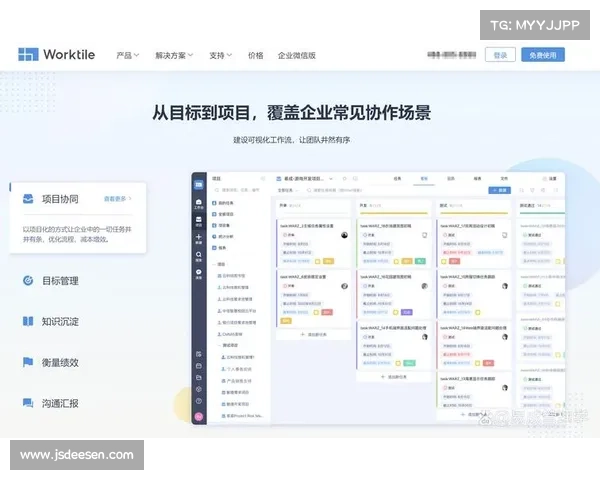Click the 衡量绩效 flag icon
600x480 pixels.
[x=28, y=362]
